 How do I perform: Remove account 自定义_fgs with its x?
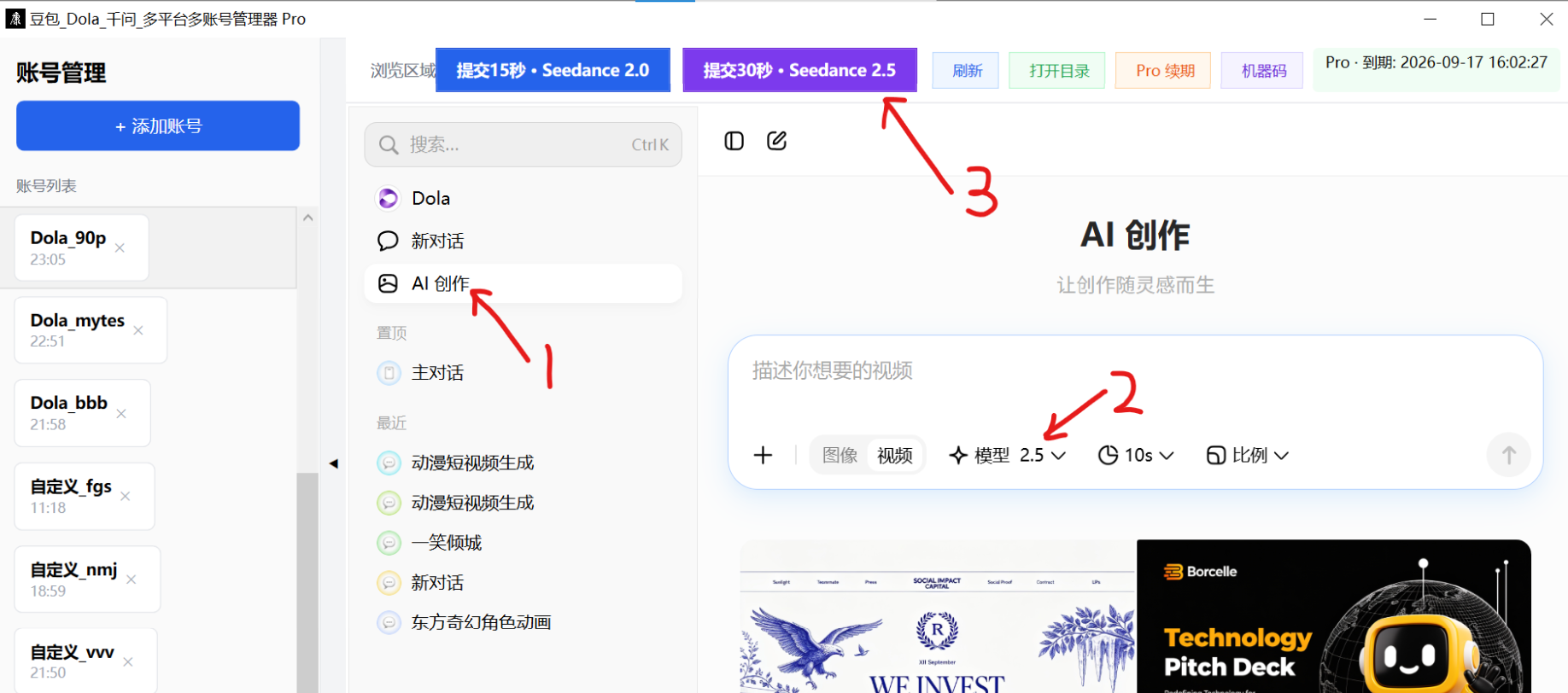coord(126,496)
